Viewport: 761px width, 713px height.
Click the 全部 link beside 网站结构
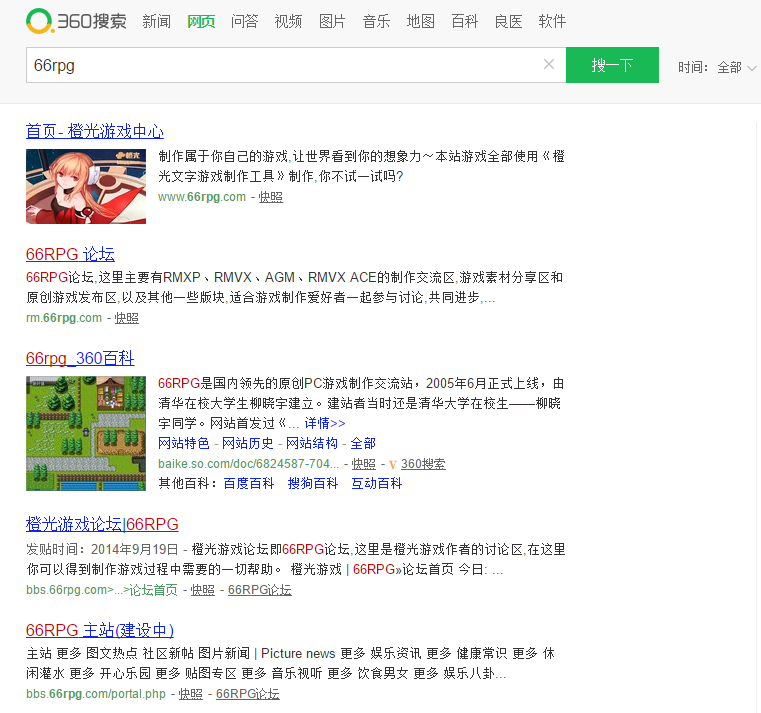pyautogui.click(x=363, y=443)
